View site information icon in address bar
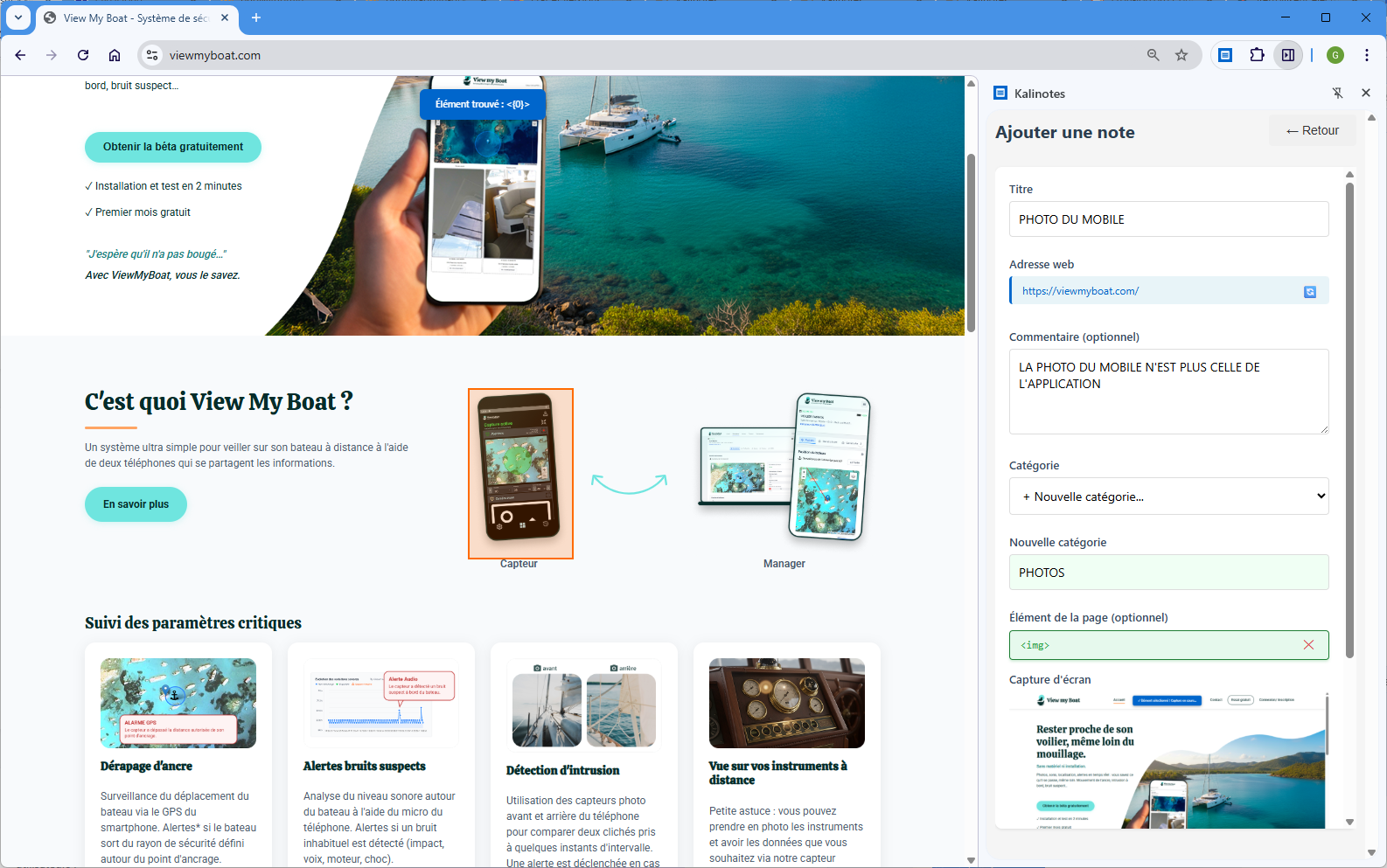Viewport: 1387px width, 868px height. (152, 55)
